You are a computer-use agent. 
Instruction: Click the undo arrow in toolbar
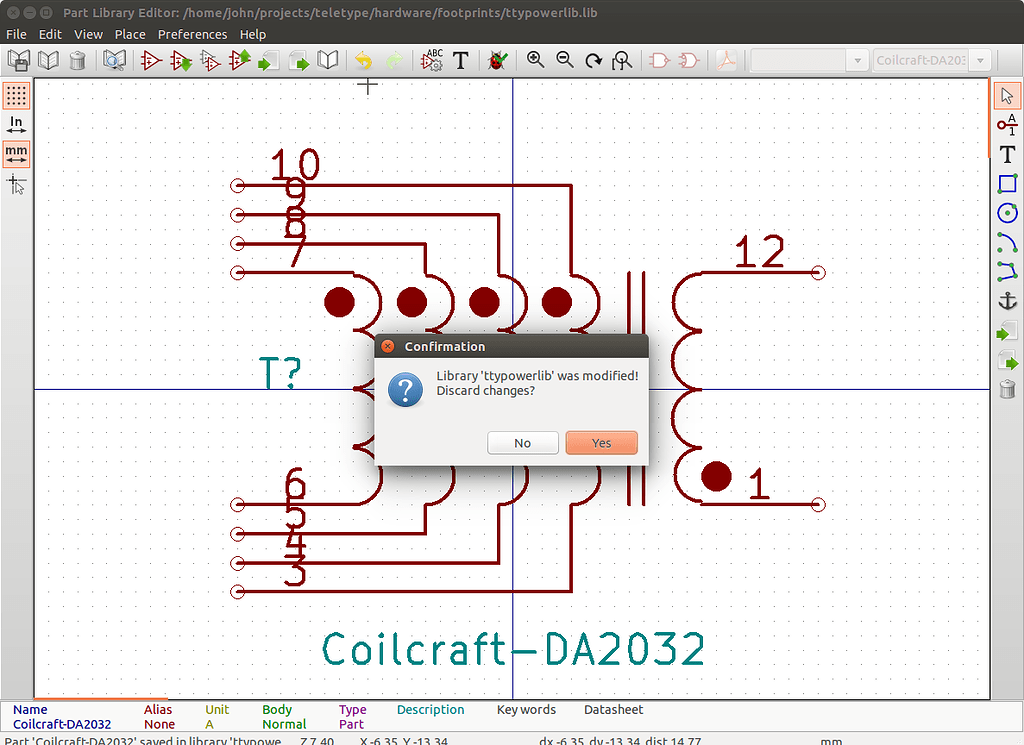tap(364, 61)
